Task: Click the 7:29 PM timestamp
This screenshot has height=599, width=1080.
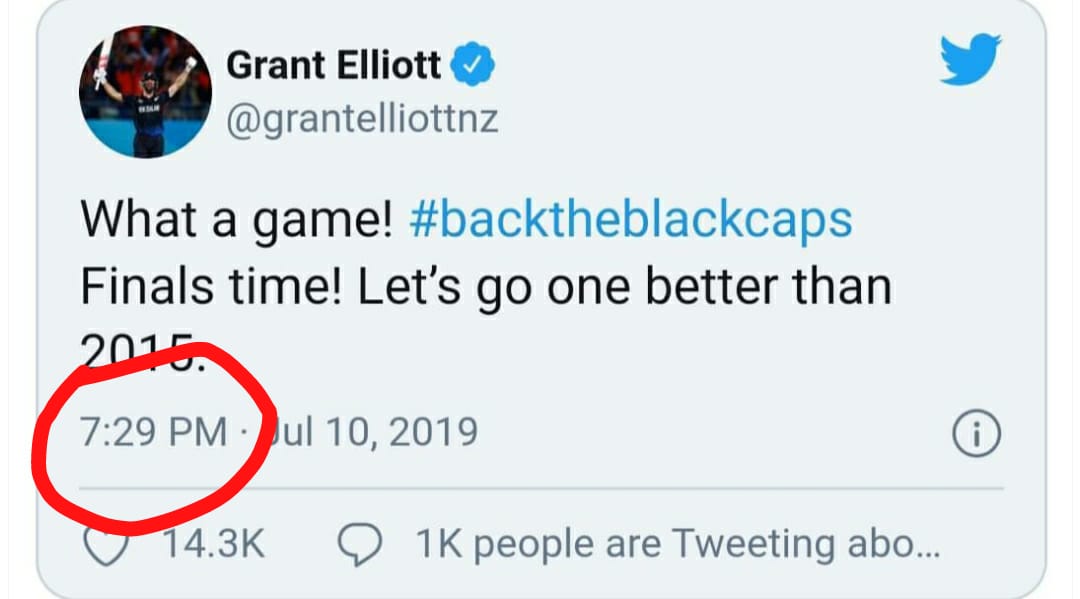Action: [153, 433]
